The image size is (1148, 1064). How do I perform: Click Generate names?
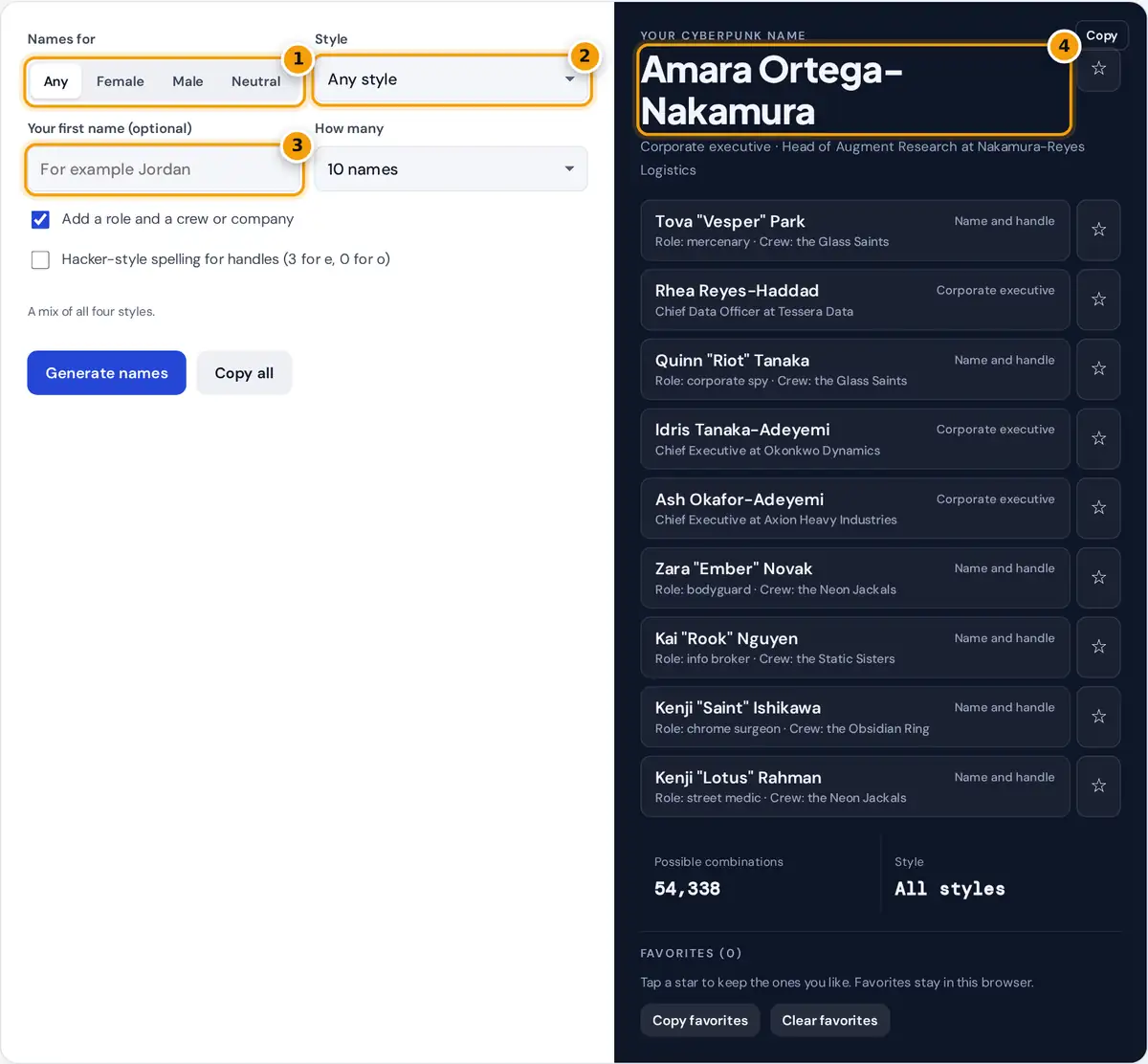(106, 373)
